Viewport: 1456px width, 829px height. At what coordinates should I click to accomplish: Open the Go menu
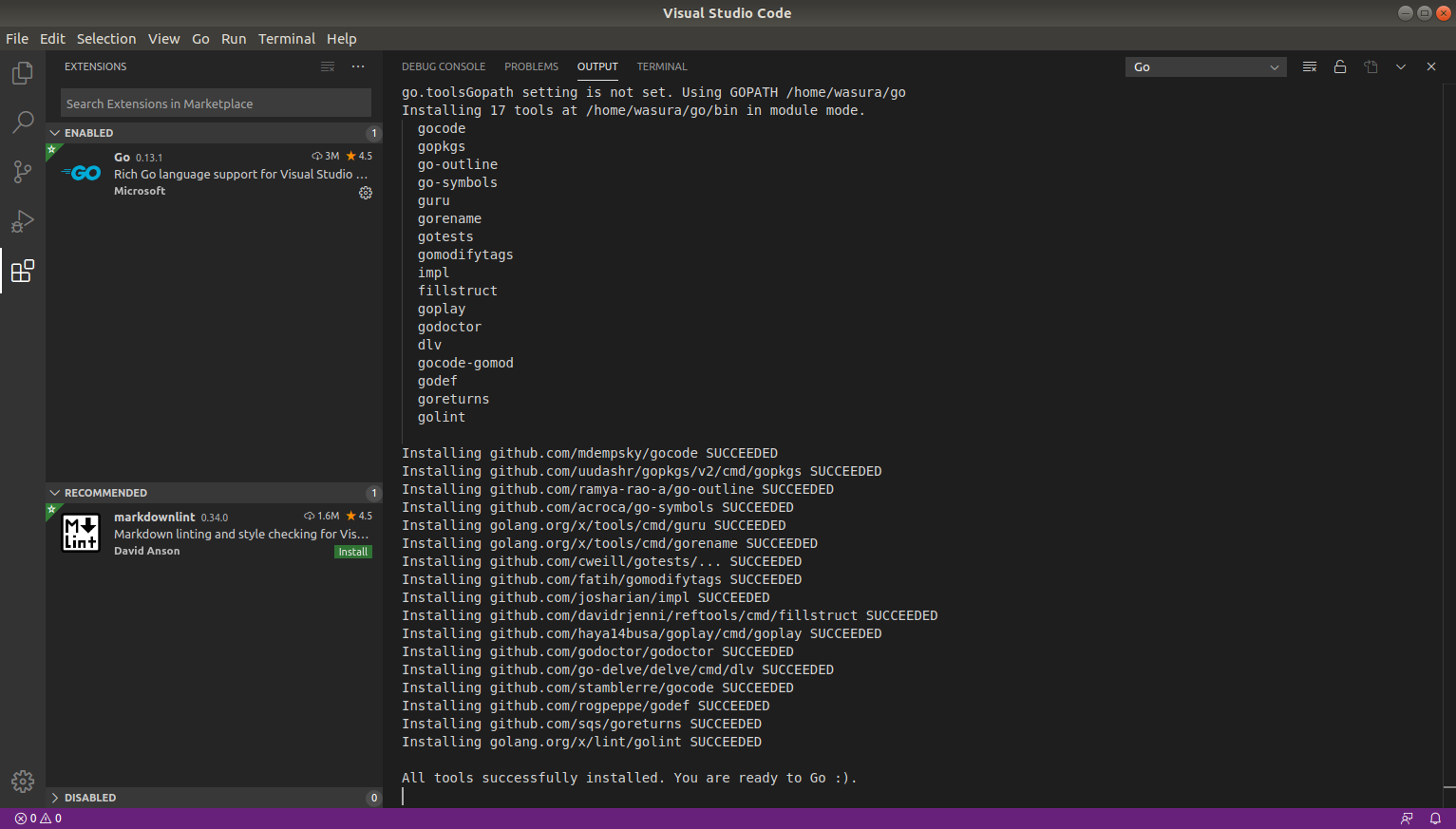coord(200,39)
